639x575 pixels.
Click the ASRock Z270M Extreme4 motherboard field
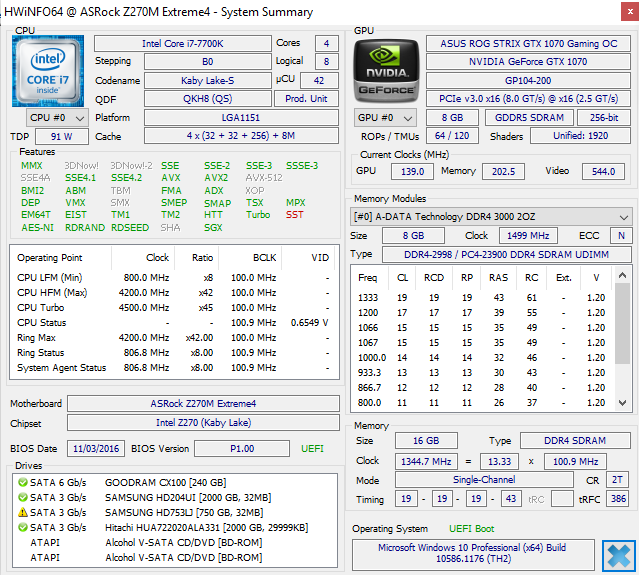(203, 403)
